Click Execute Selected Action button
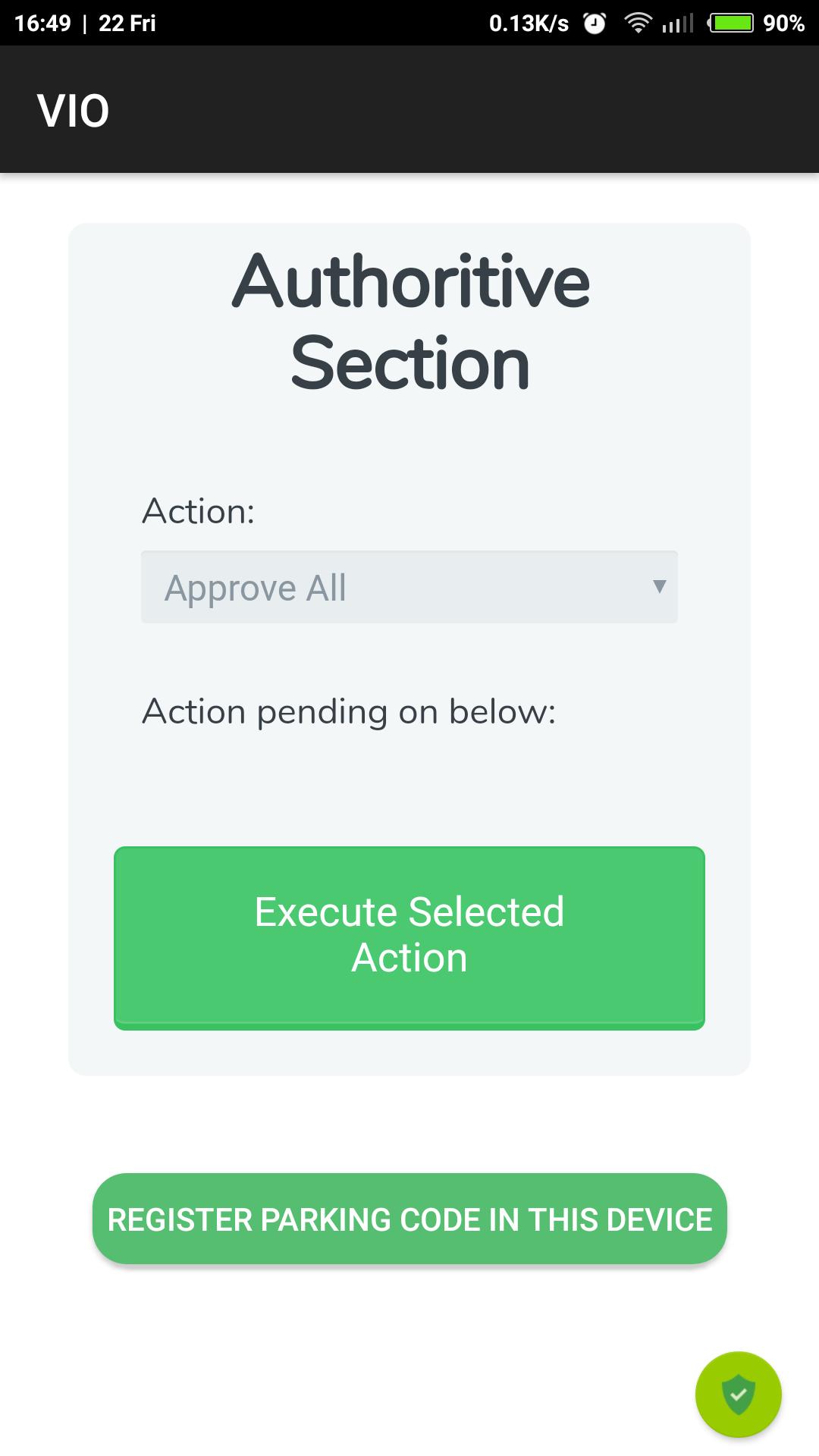819x1456 pixels. tap(409, 938)
